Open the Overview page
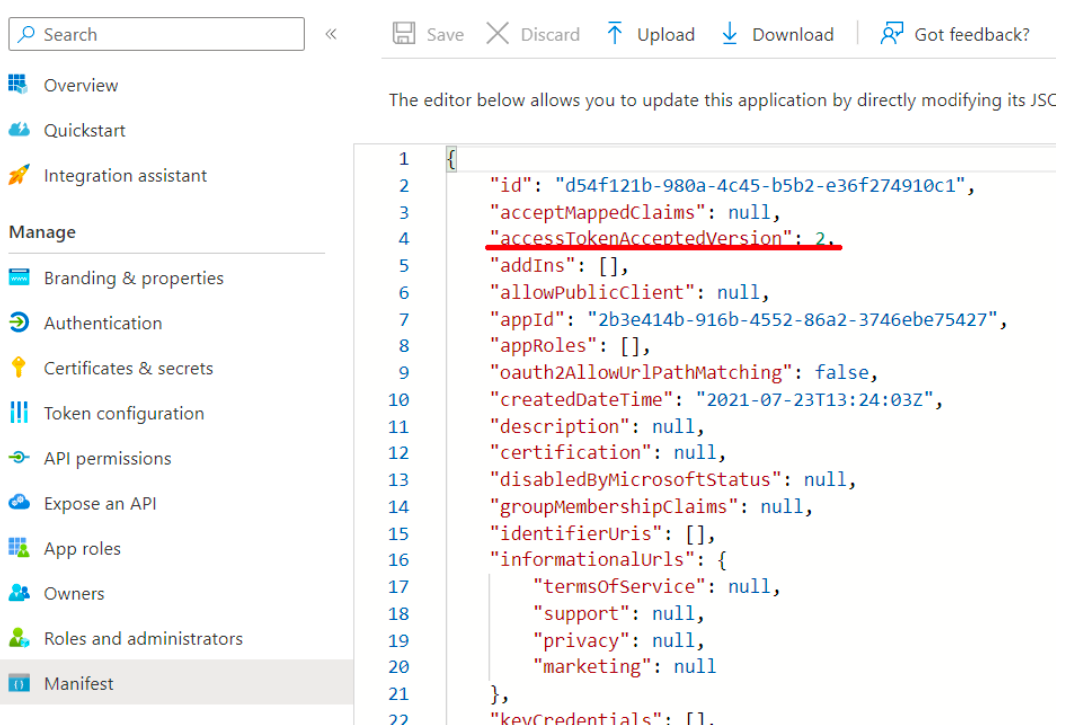1068x728 pixels. coord(81,85)
